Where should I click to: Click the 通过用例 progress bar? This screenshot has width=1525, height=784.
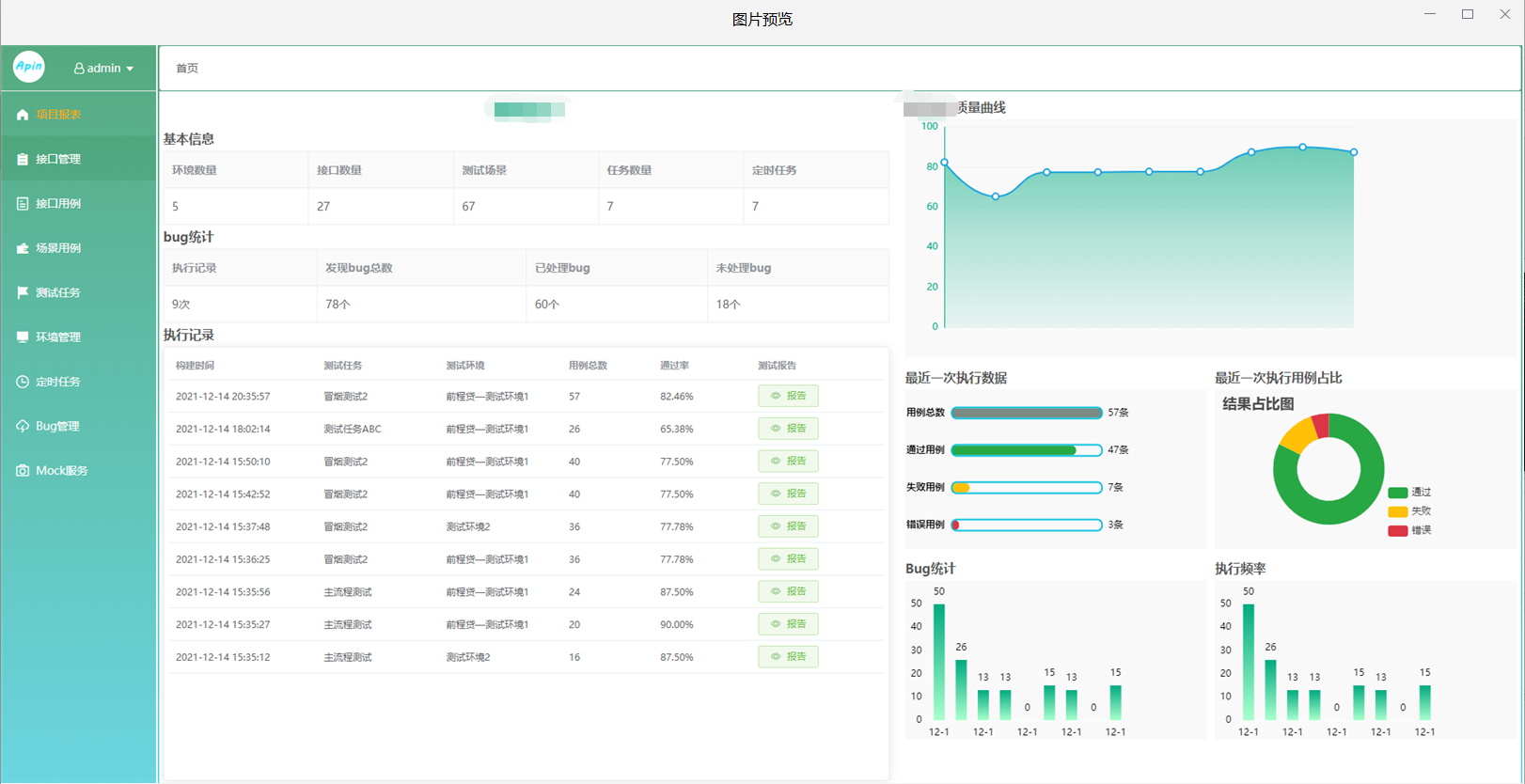1026,450
